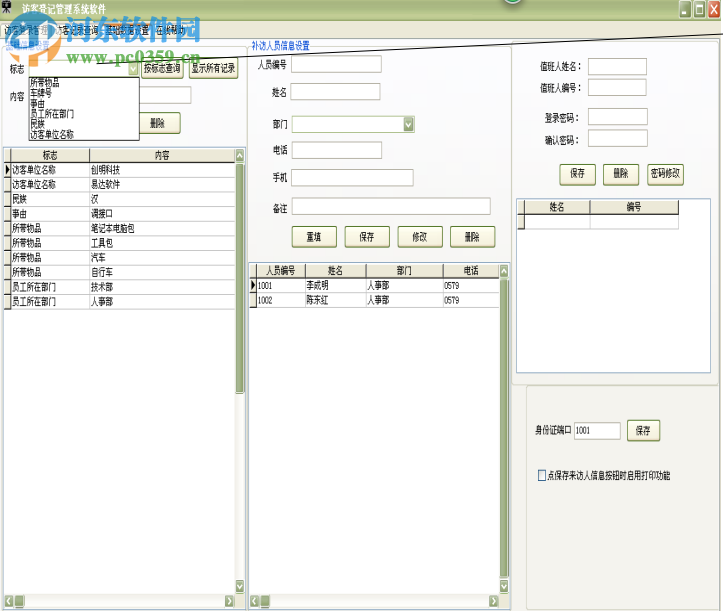This screenshot has width=723, height=614.
Task: Click the down arrow of the left table scrollbar
Action: click(x=240, y=586)
